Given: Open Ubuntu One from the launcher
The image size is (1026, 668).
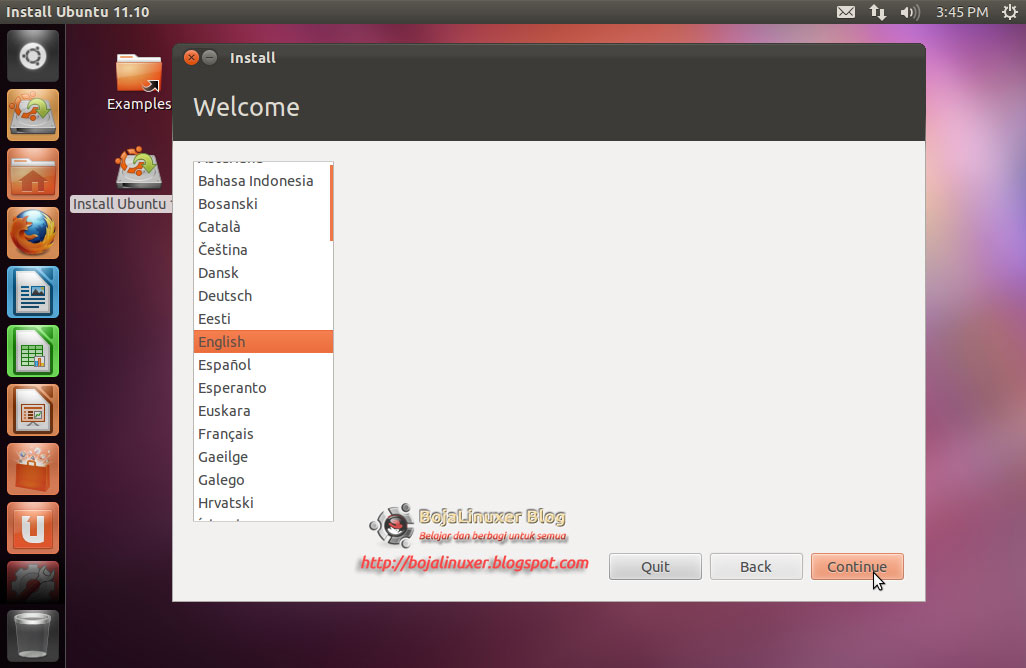Looking at the screenshot, I should (33, 528).
